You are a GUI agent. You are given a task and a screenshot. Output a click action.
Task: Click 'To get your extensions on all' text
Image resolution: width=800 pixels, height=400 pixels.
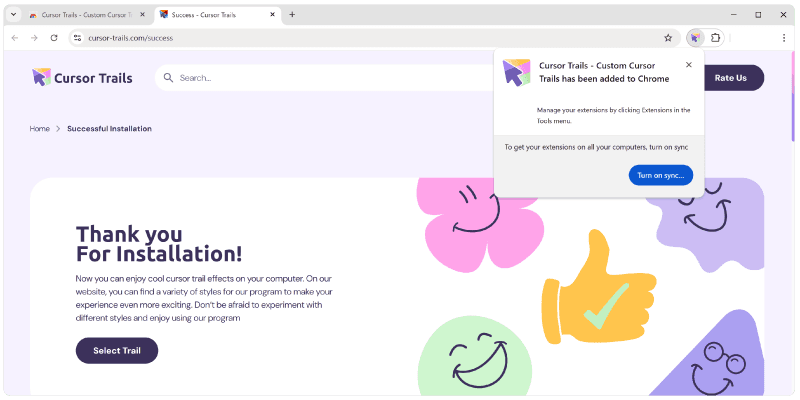click(x=596, y=147)
